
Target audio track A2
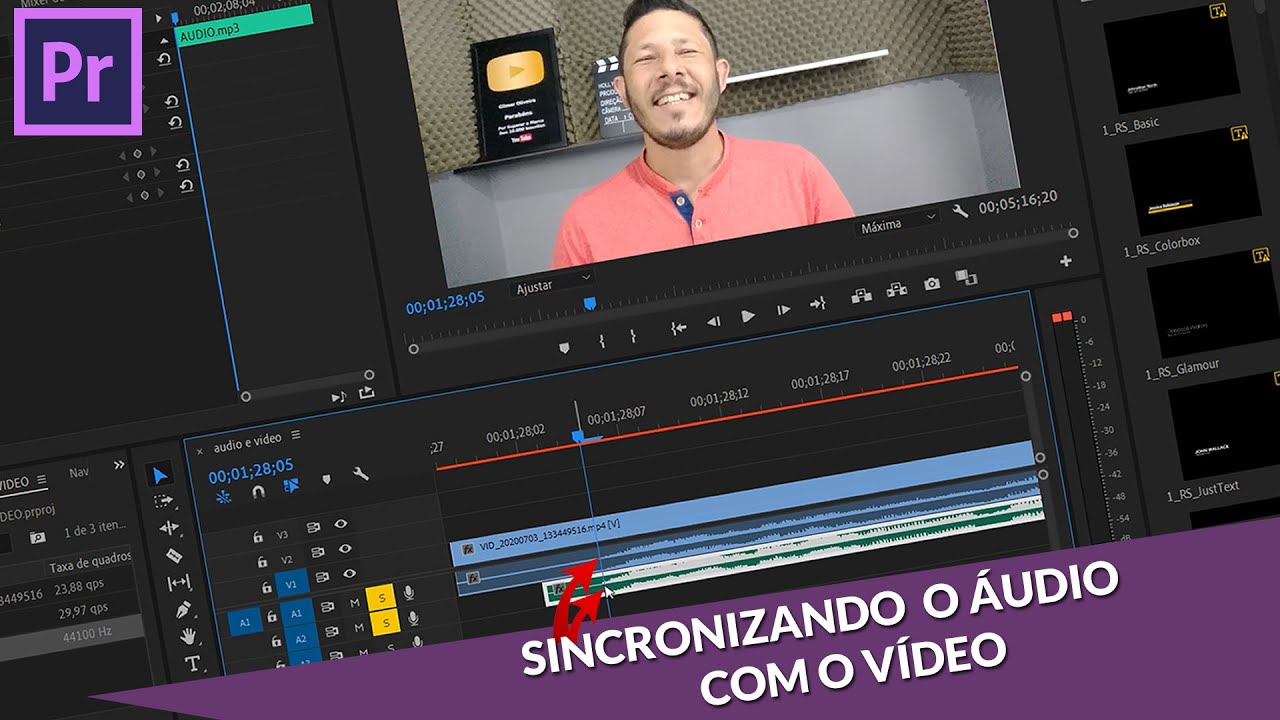tap(300, 639)
